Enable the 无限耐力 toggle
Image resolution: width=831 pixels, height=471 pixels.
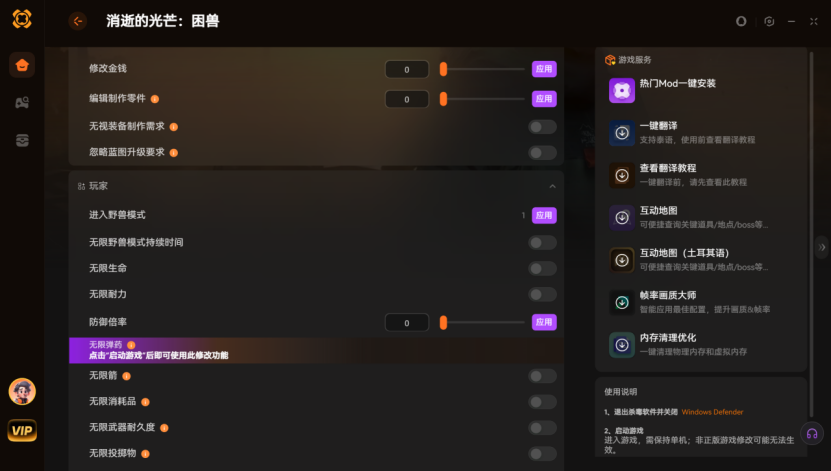(542, 295)
